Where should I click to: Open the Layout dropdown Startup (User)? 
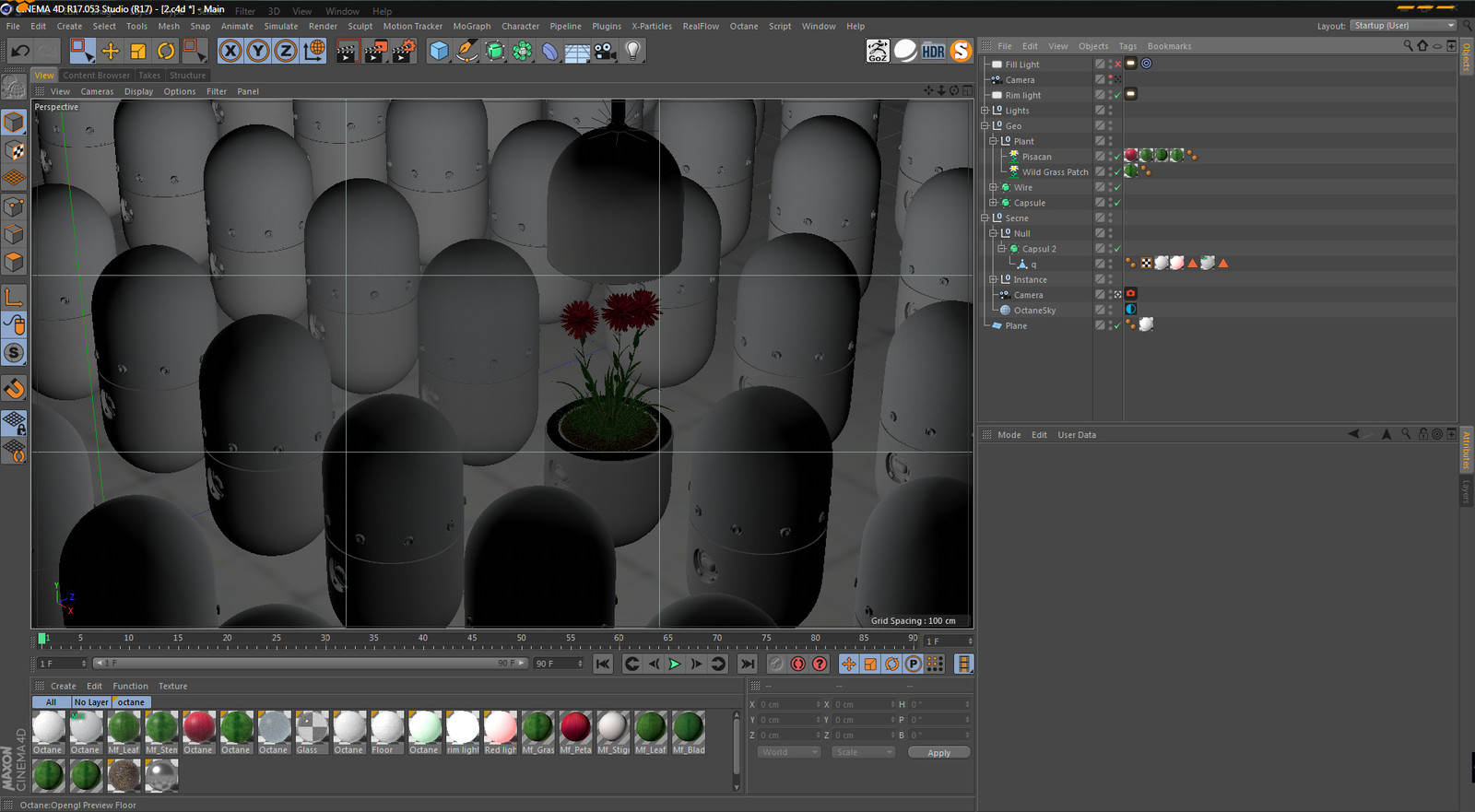tap(1403, 26)
